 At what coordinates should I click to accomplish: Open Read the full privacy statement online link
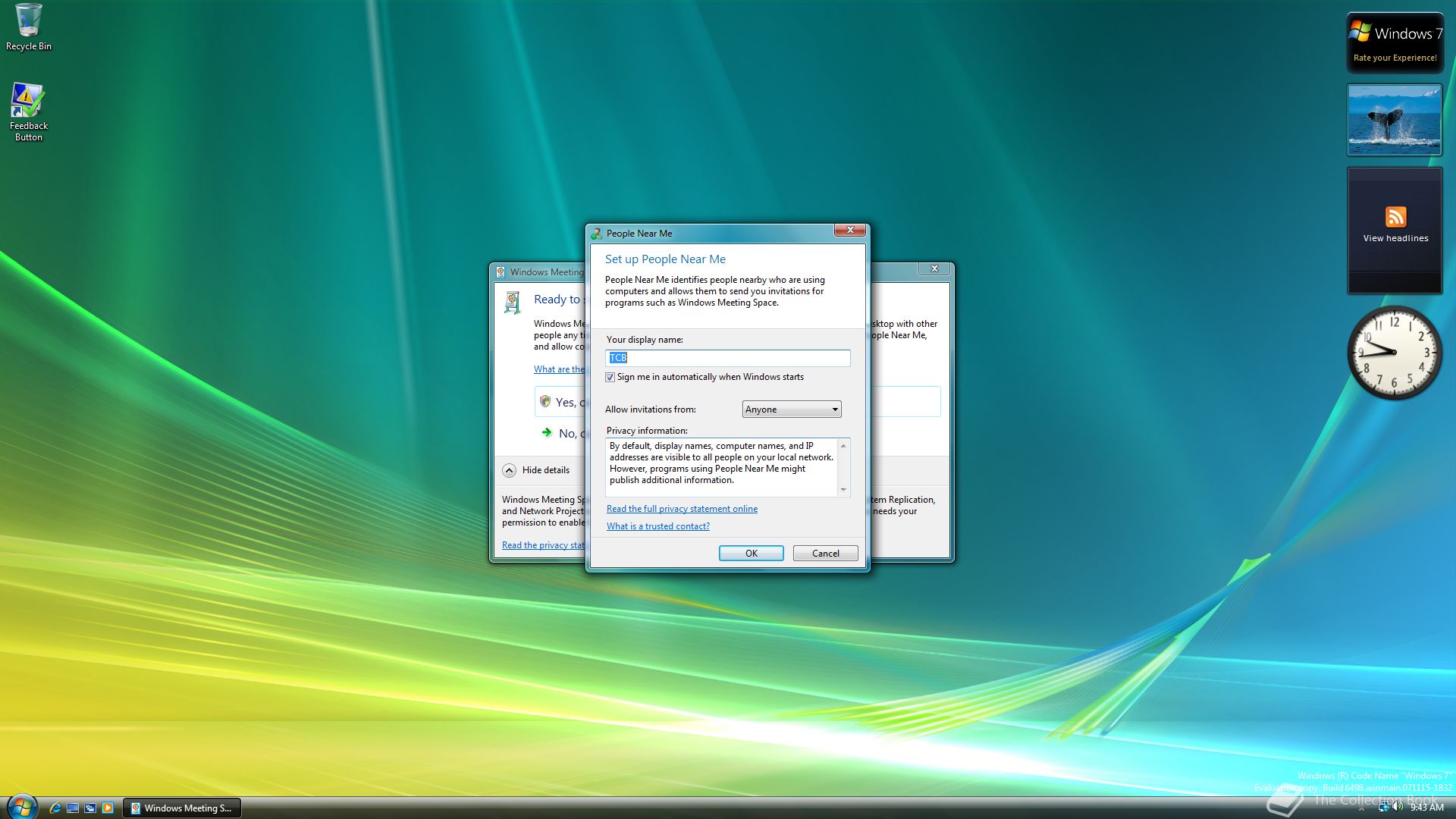coord(682,509)
